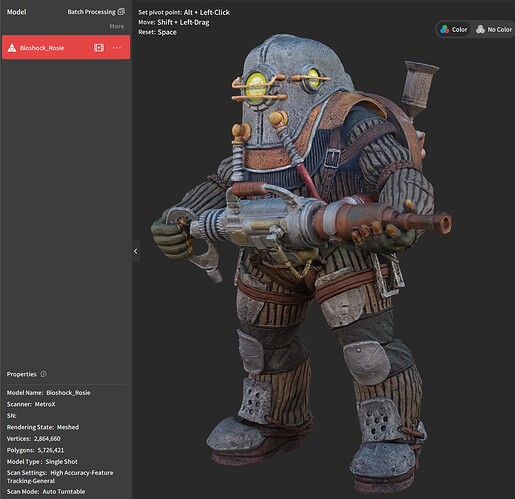The width and height of the screenshot is (515, 499).
Task: Click the Properties info icon
Action: 43,374
